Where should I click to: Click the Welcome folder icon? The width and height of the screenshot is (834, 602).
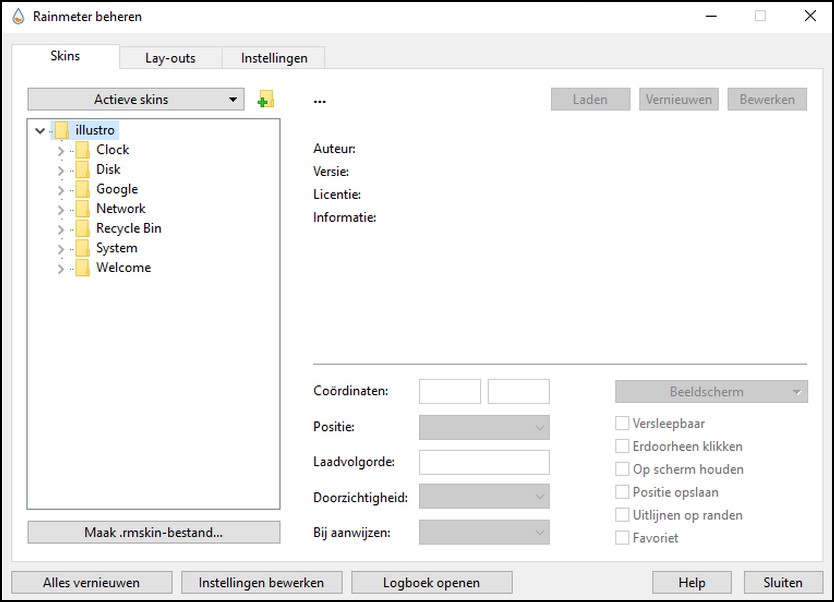(82, 268)
